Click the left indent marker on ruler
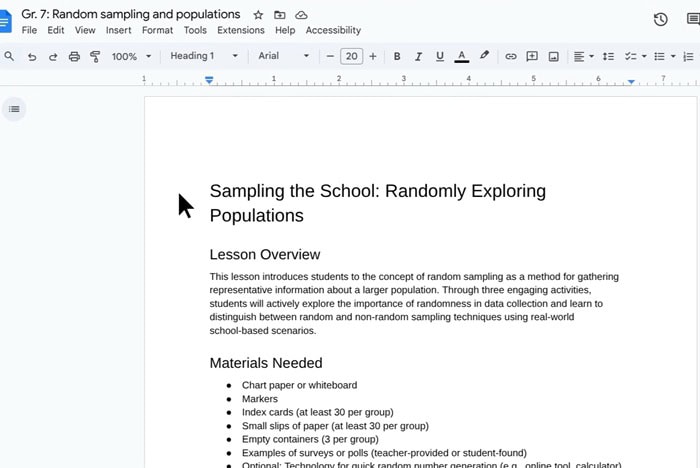 click(x=209, y=80)
